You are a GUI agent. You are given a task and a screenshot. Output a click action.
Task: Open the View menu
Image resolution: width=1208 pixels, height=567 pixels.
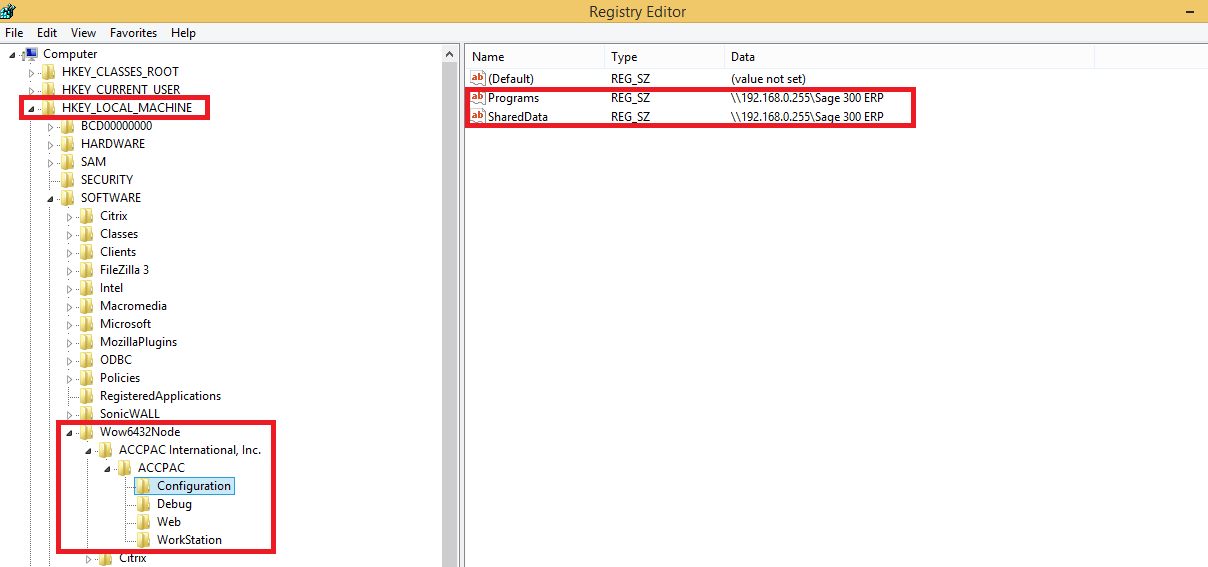click(x=84, y=33)
